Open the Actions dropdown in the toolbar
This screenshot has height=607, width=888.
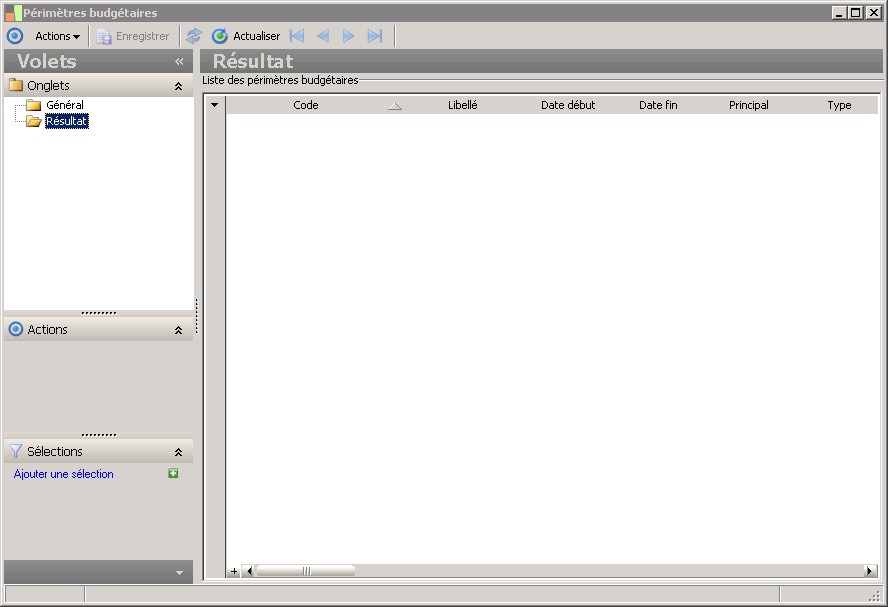click(x=57, y=36)
